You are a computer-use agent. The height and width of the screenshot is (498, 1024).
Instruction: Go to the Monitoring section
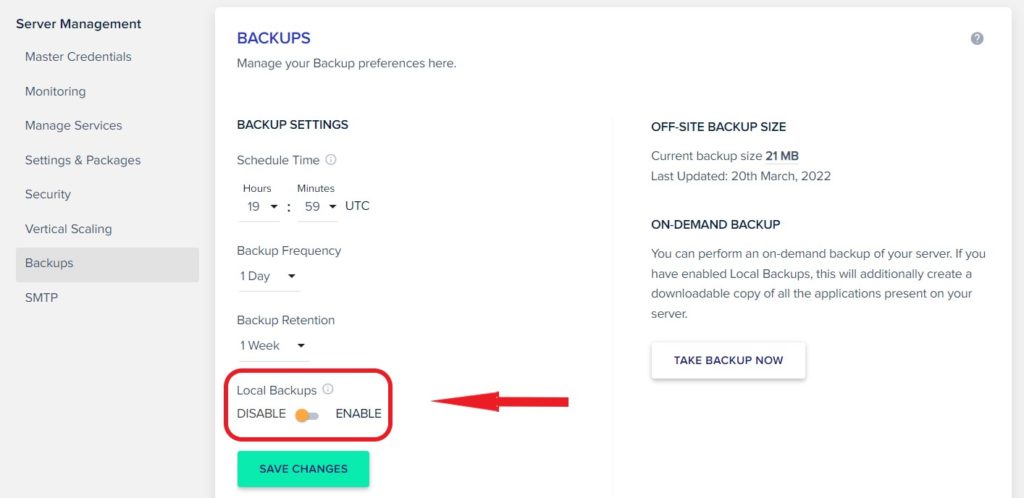(x=56, y=91)
